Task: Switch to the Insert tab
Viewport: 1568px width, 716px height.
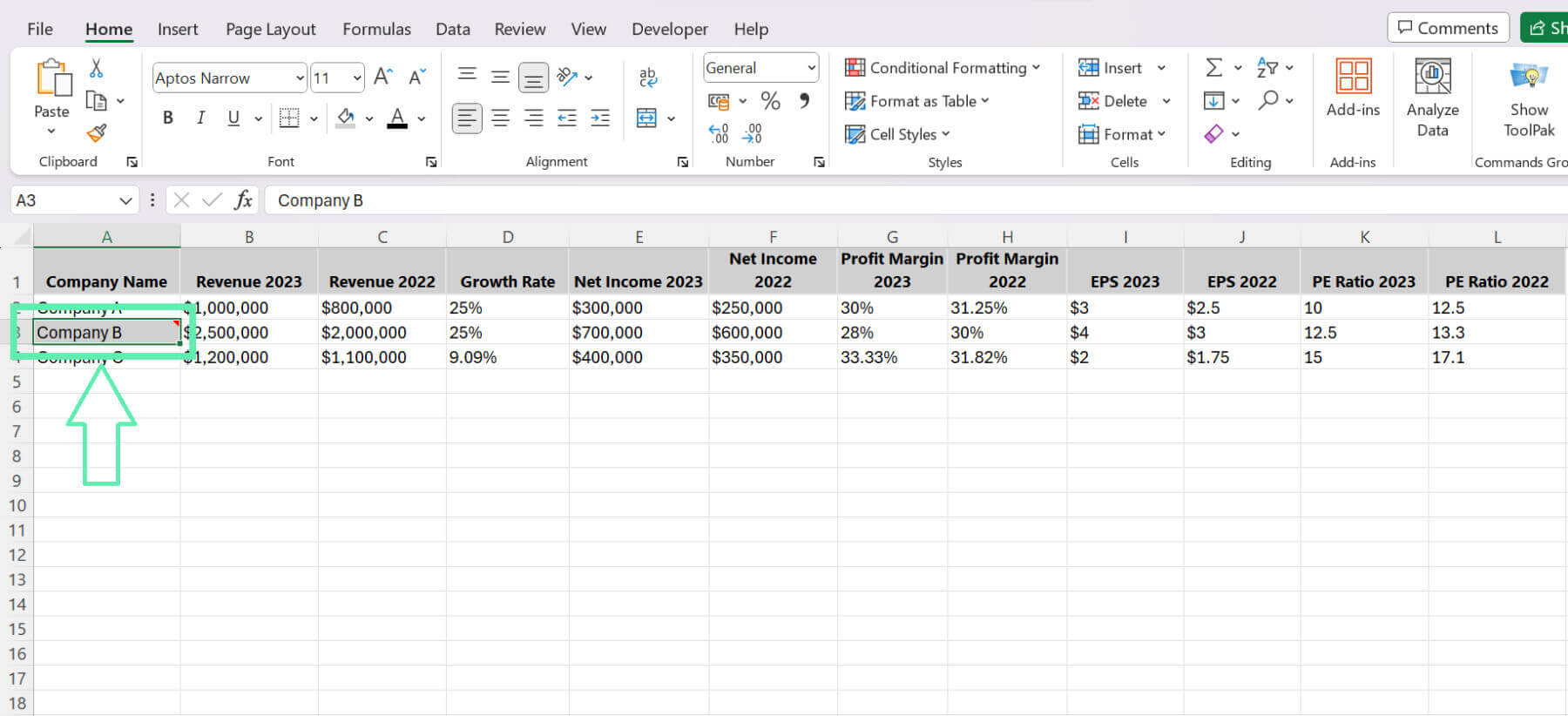Action: click(x=178, y=29)
